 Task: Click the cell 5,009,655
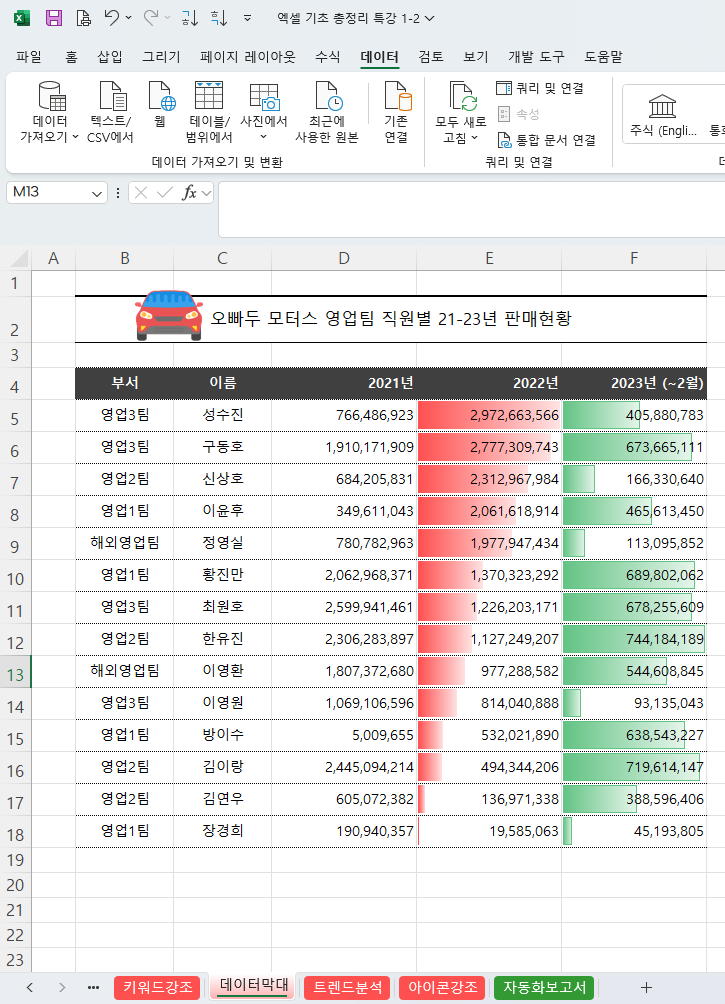click(x=344, y=735)
